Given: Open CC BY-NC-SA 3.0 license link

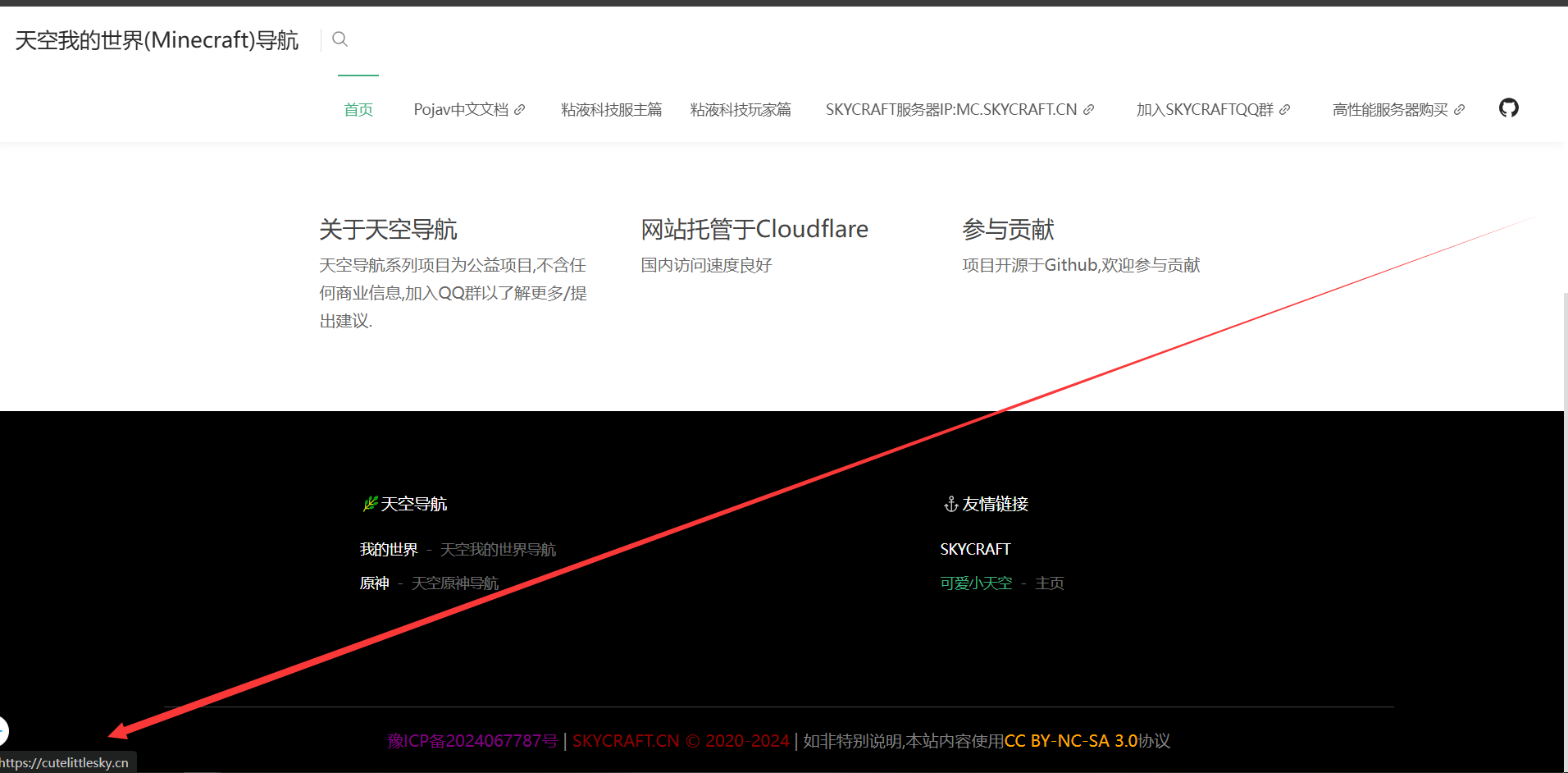Looking at the screenshot, I should (1071, 741).
